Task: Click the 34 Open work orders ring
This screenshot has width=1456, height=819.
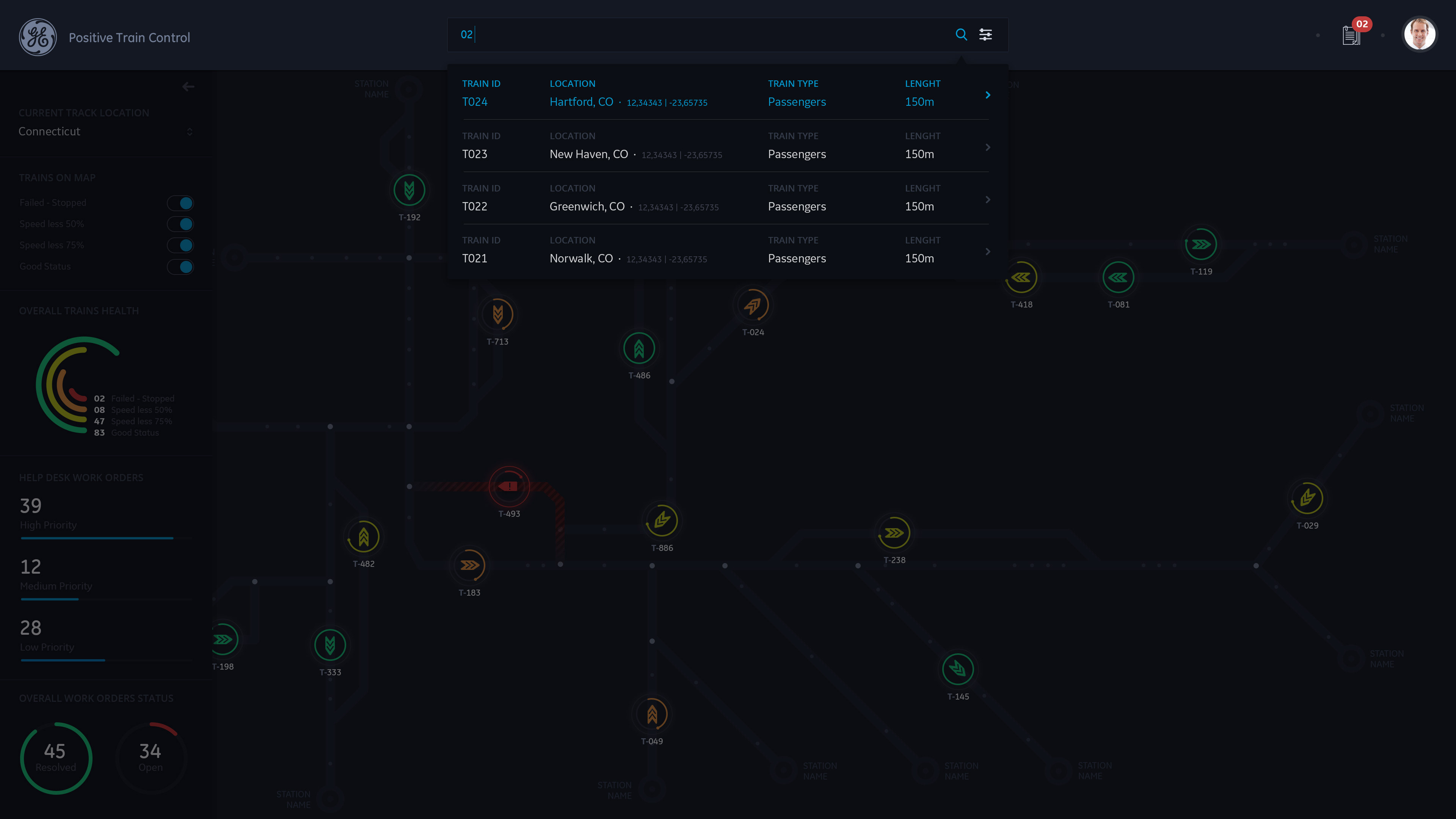Action: click(x=151, y=758)
